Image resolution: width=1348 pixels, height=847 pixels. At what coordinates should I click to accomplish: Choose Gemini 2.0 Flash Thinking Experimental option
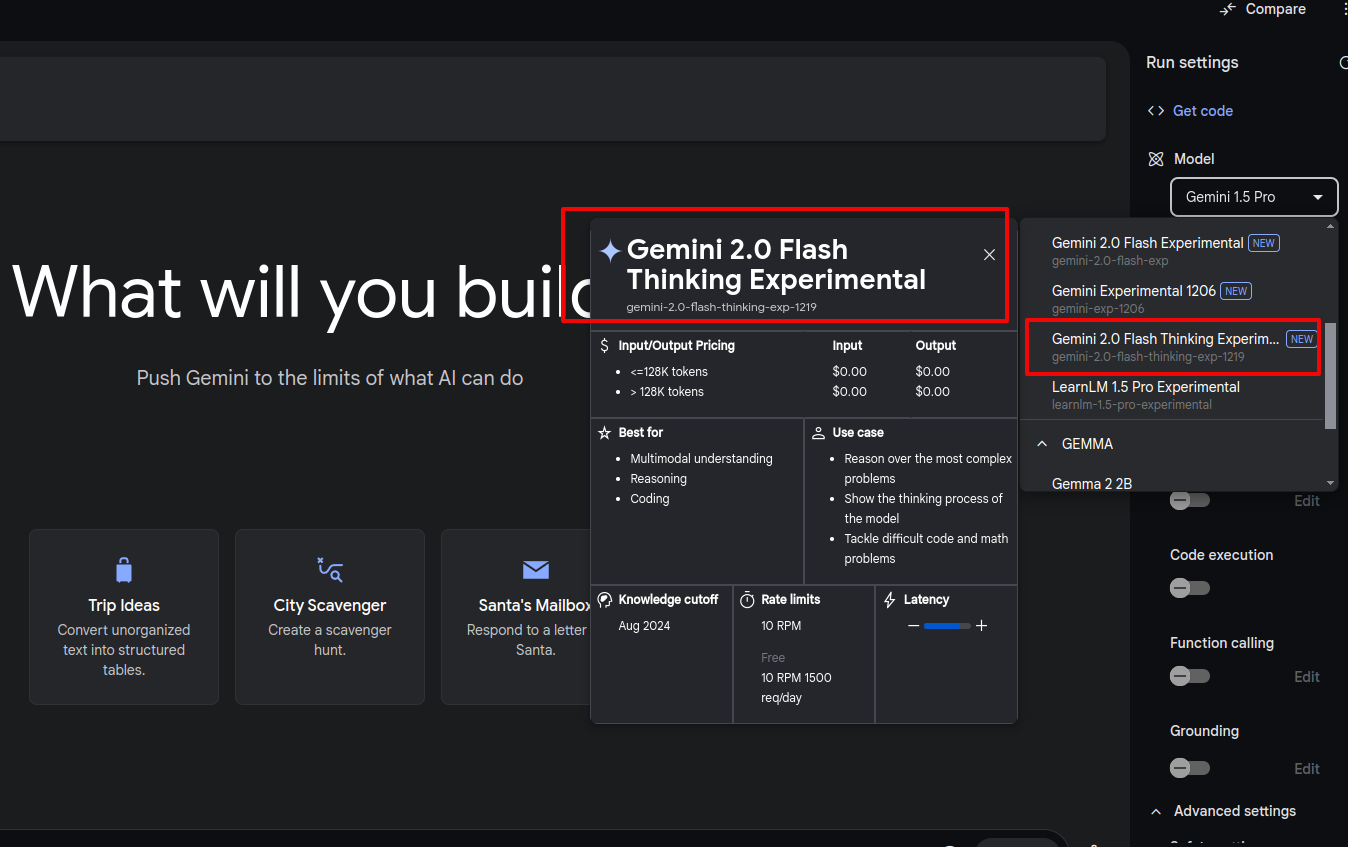pyautogui.click(x=1171, y=347)
